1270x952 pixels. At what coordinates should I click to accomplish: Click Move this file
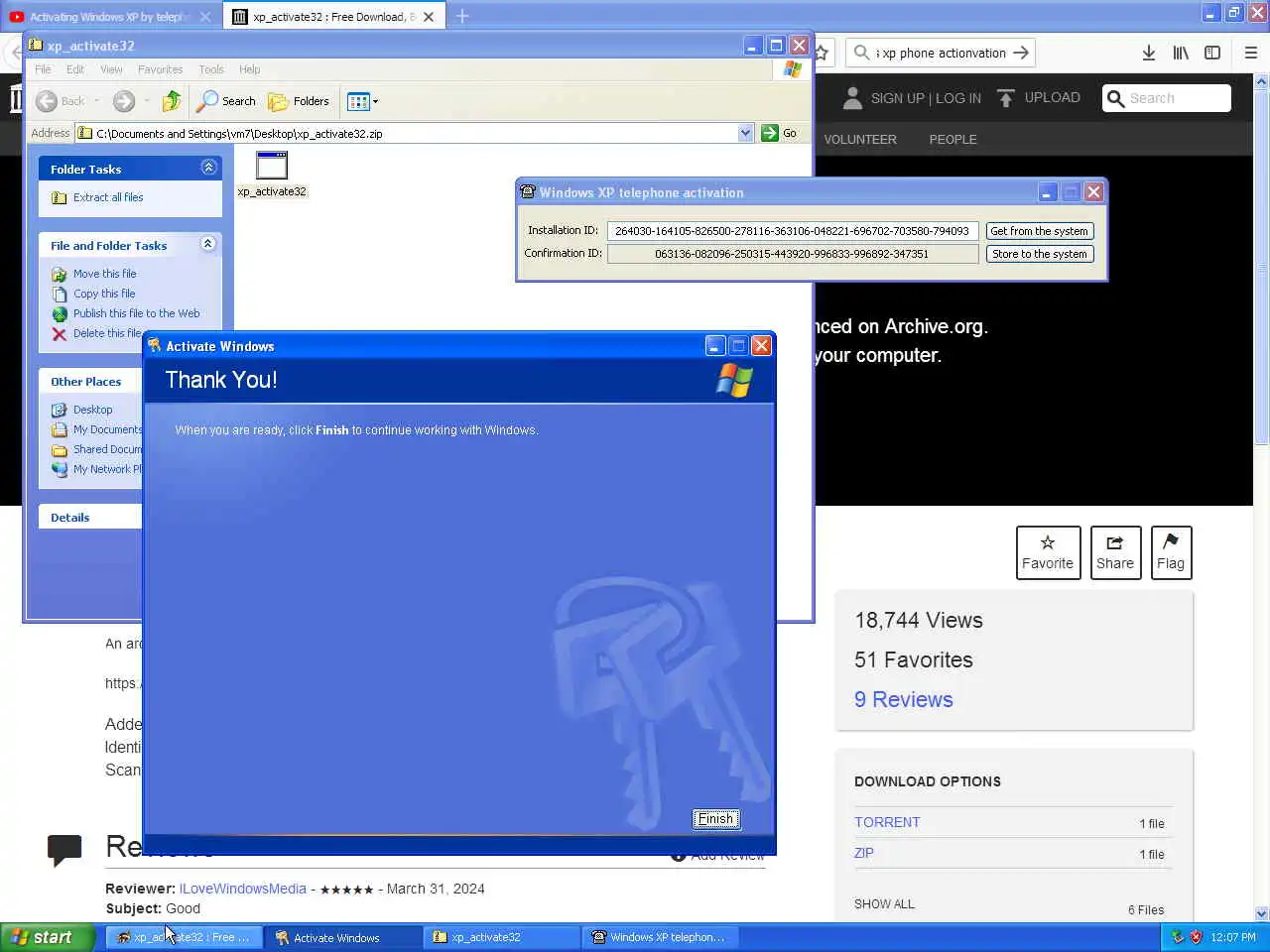(105, 274)
